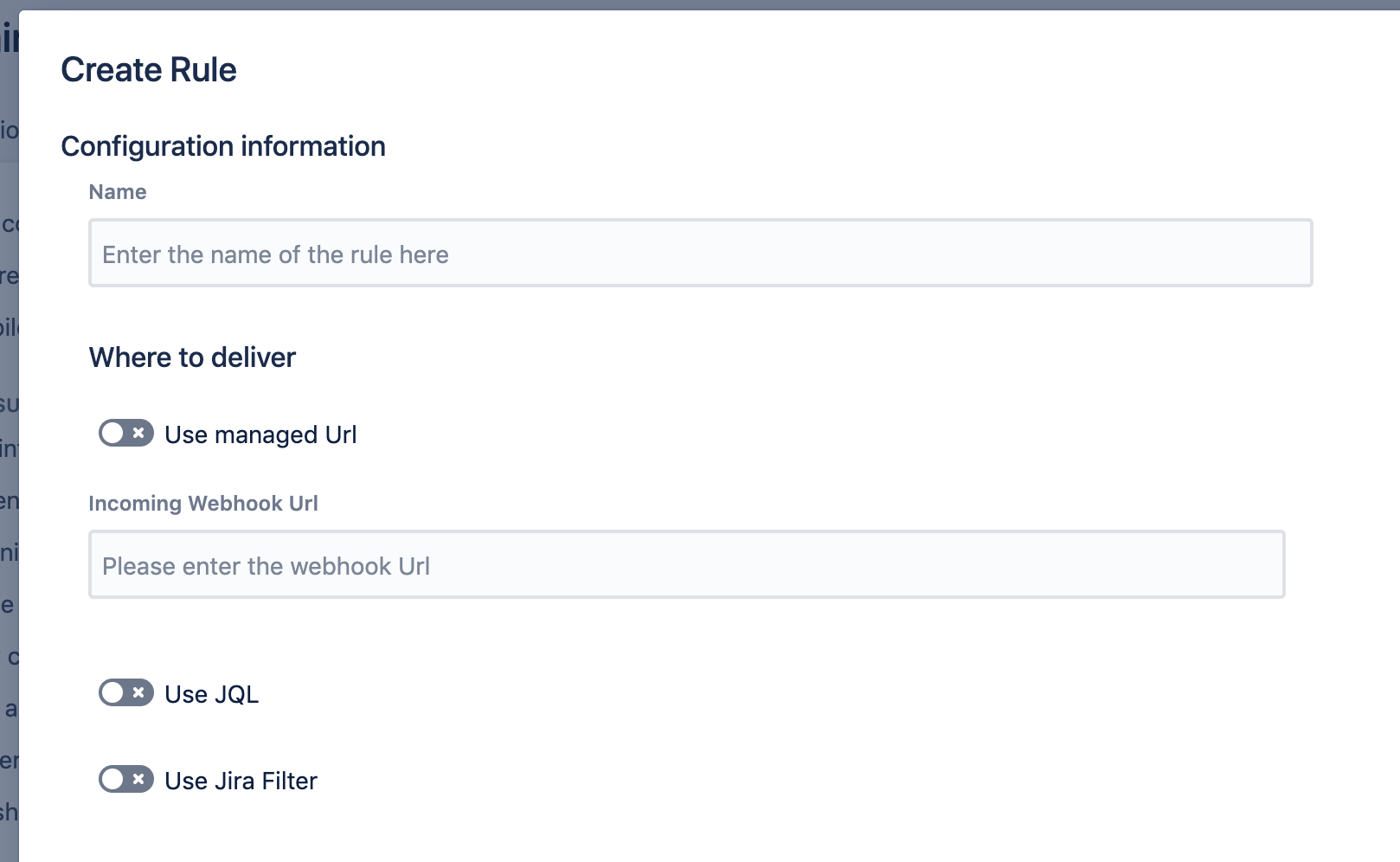Click the "Name" field label

click(x=118, y=192)
